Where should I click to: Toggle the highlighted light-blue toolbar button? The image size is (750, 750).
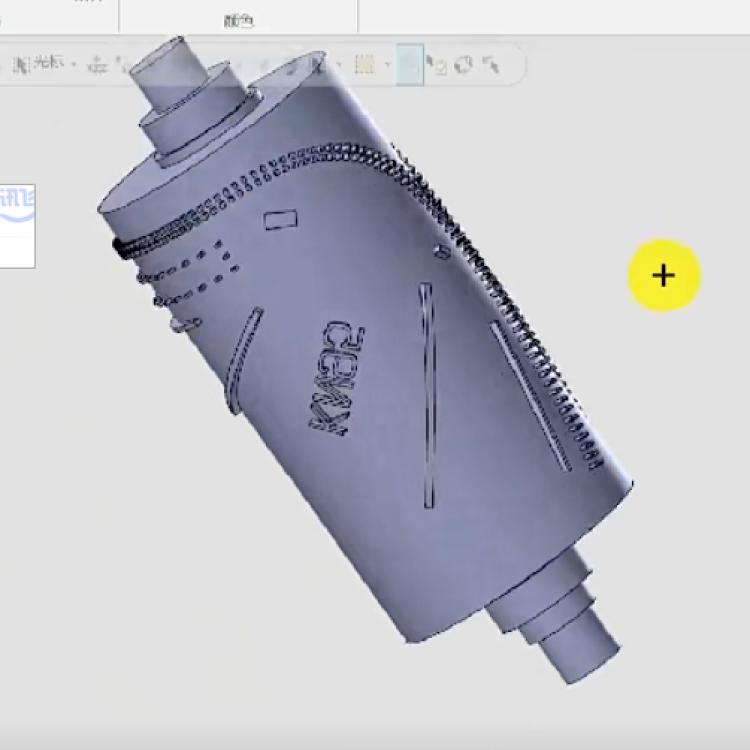point(409,65)
